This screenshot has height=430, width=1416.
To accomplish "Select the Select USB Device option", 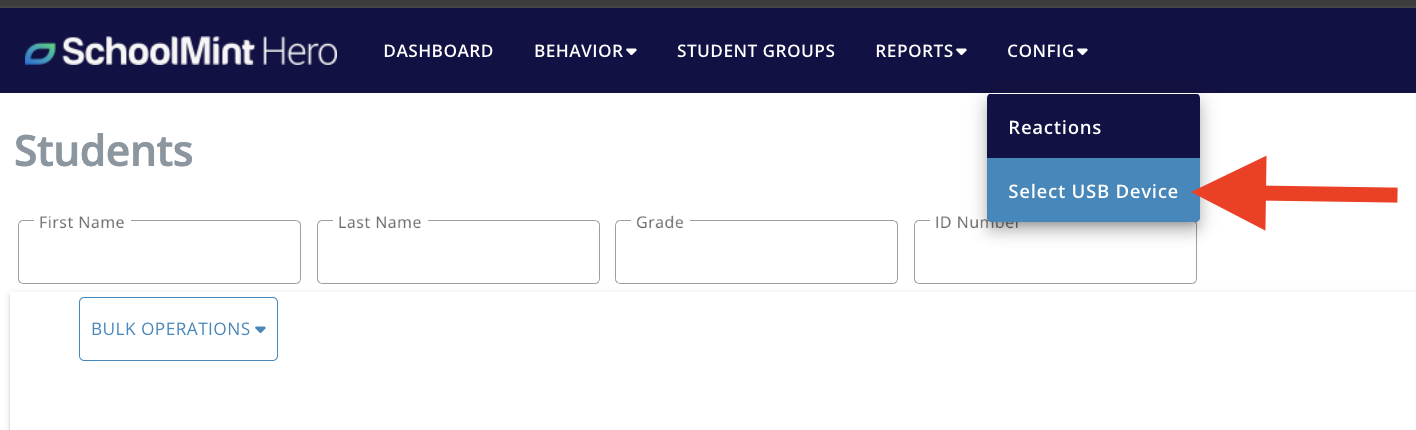I will [x=1093, y=190].
